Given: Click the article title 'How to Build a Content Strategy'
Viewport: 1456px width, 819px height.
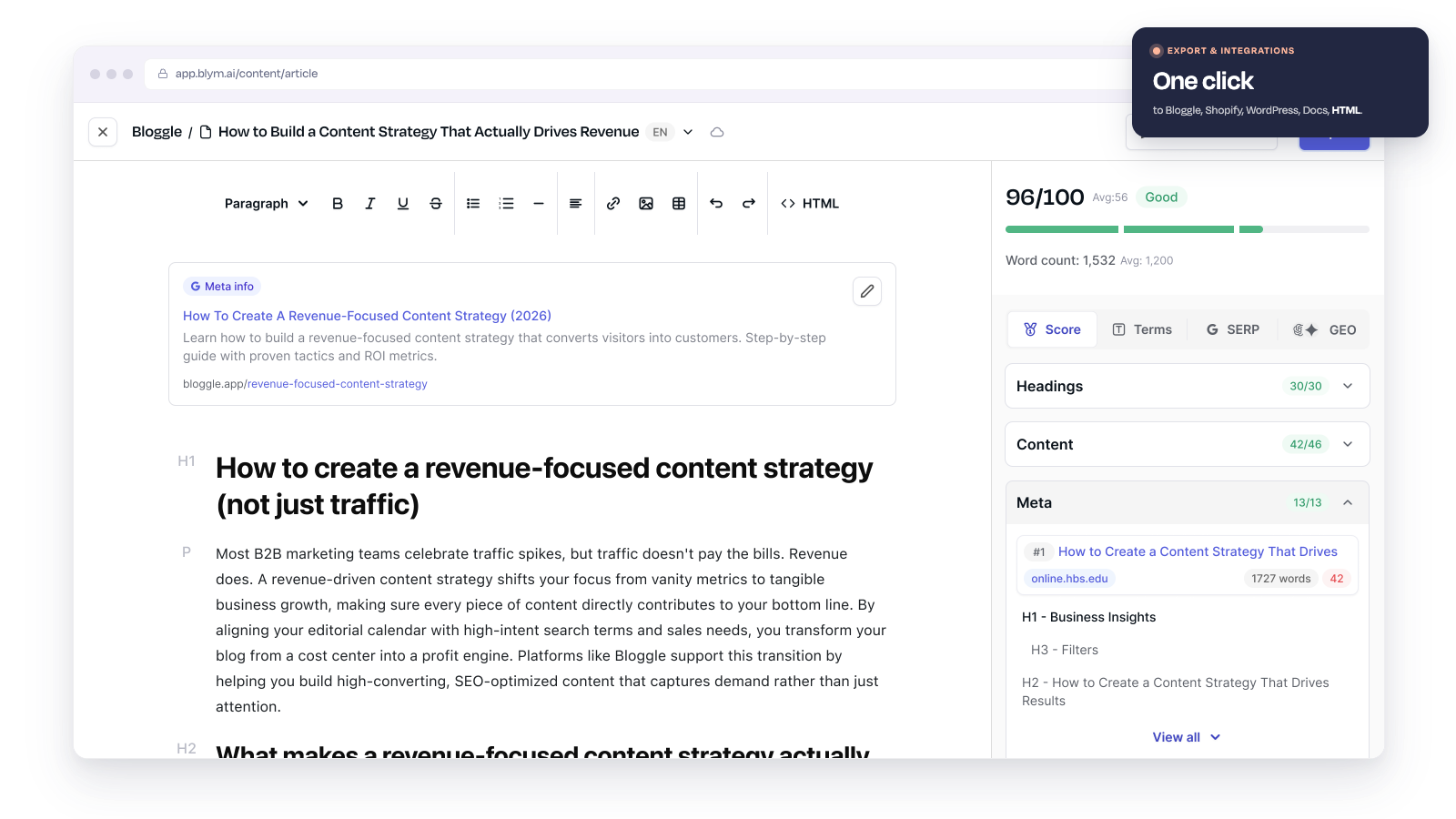Looking at the screenshot, I should (x=429, y=132).
